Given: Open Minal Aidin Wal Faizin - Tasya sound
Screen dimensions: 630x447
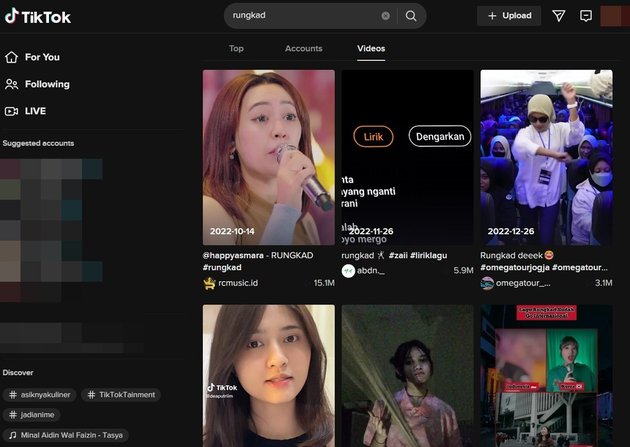Looking at the screenshot, I should point(66,435).
